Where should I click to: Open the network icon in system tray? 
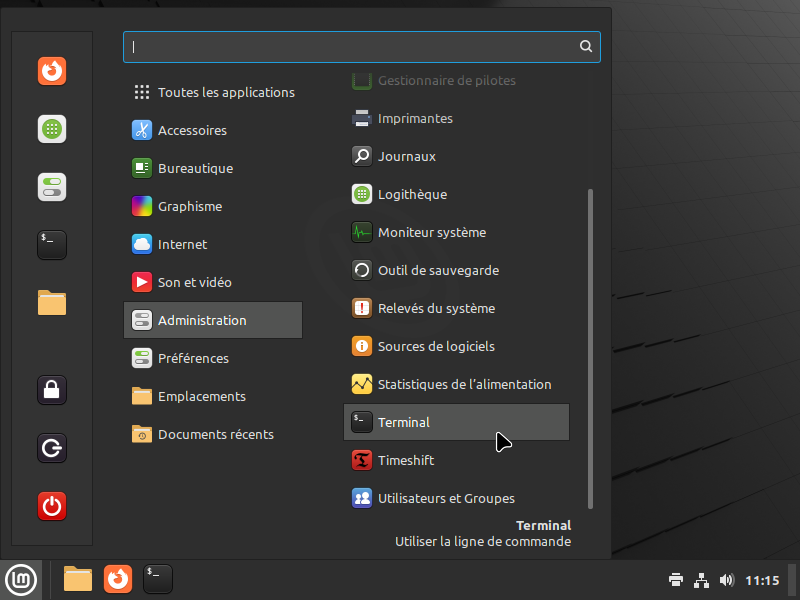coord(702,580)
